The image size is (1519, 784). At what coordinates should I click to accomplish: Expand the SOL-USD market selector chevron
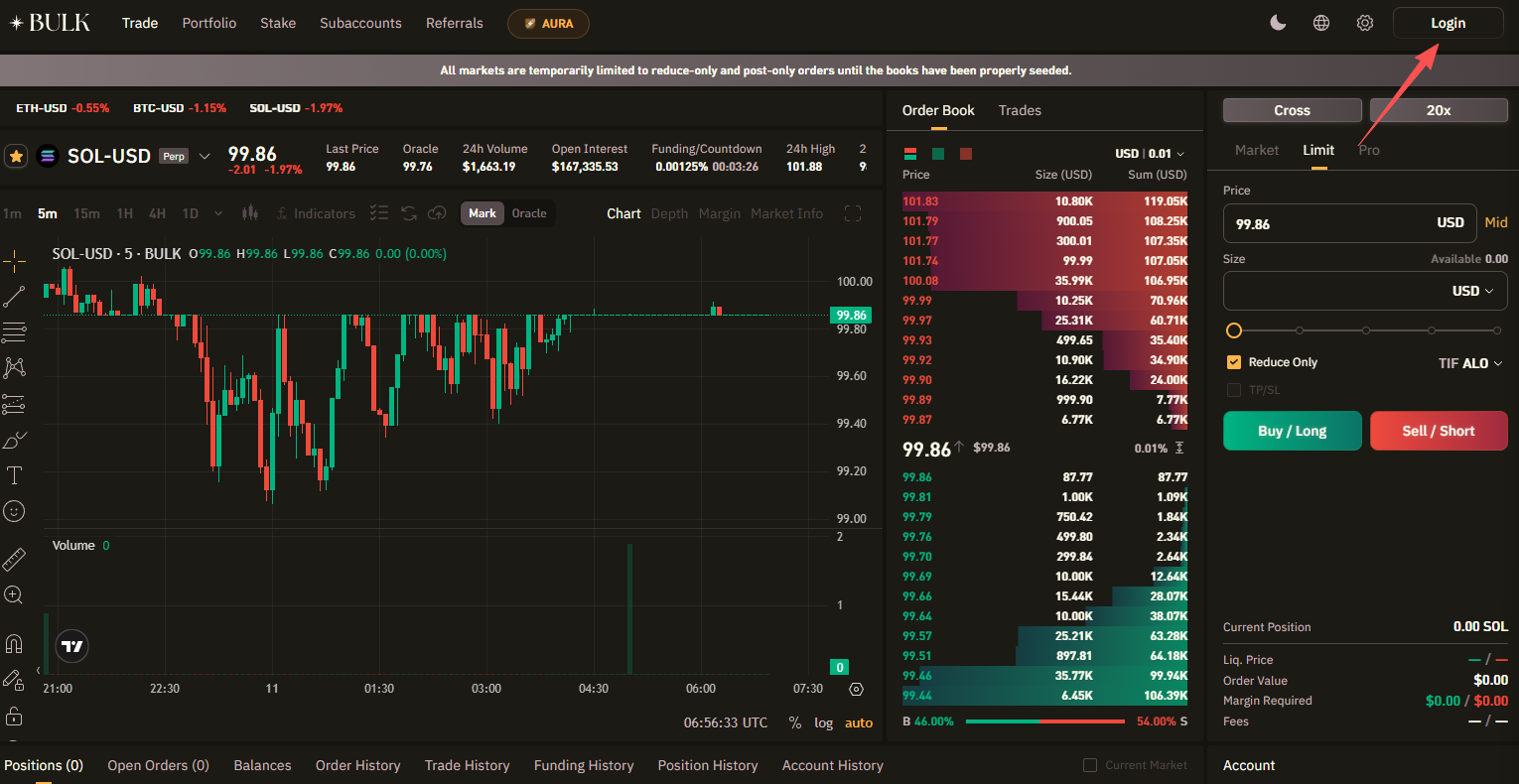pyautogui.click(x=205, y=156)
